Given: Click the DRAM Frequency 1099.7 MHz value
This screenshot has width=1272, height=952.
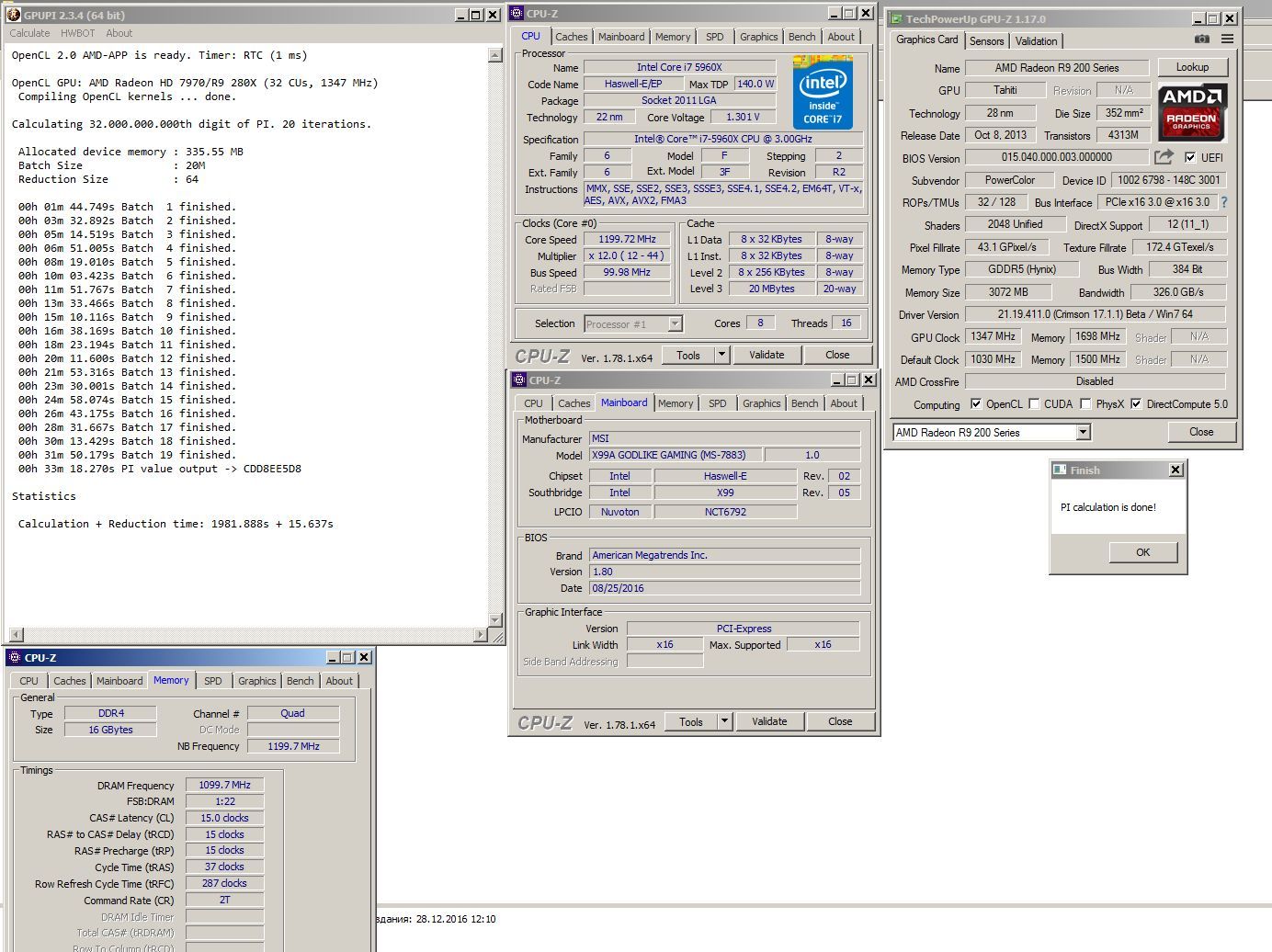Looking at the screenshot, I should [x=224, y=785].
